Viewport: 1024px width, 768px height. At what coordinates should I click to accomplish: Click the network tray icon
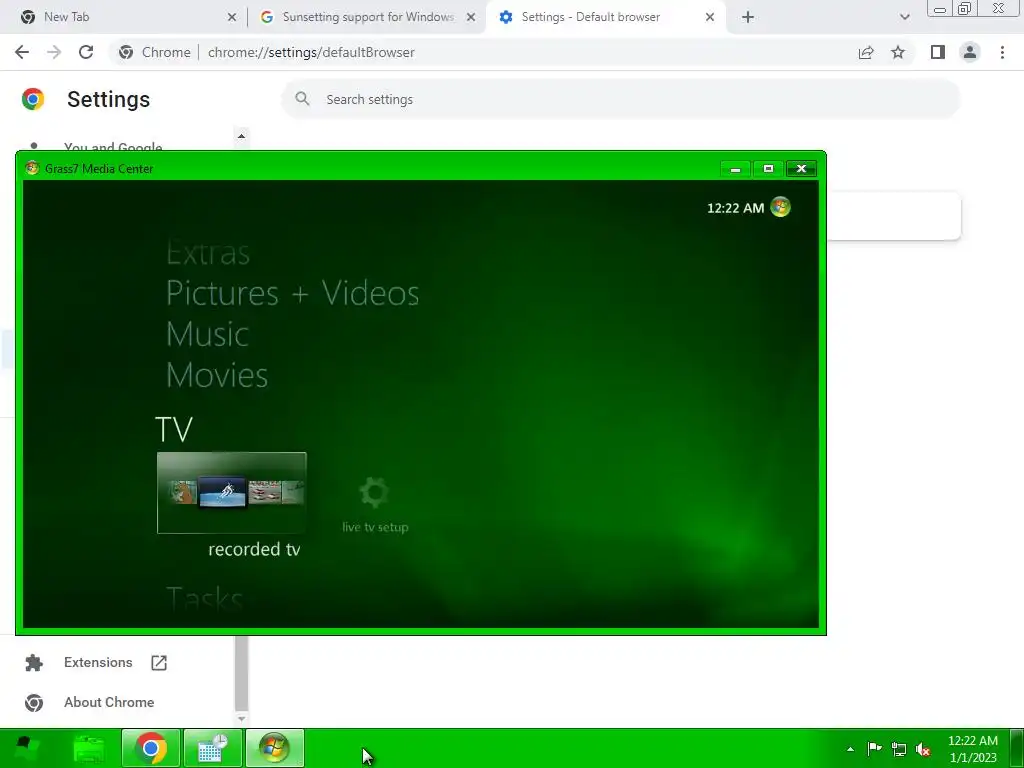coord(899,749)
